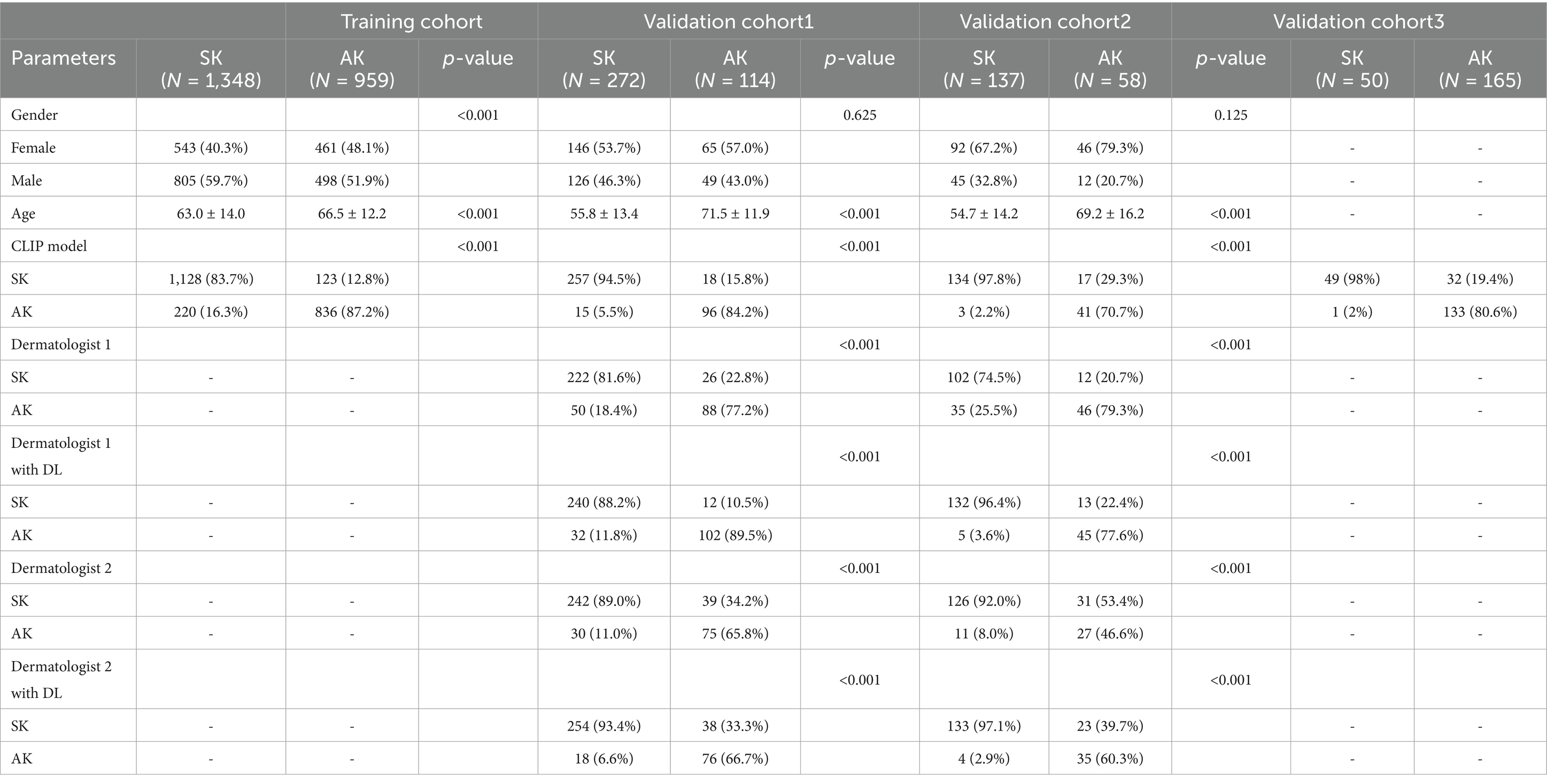Select the SK (N = 1,348) header

click(x=211, y=68)
